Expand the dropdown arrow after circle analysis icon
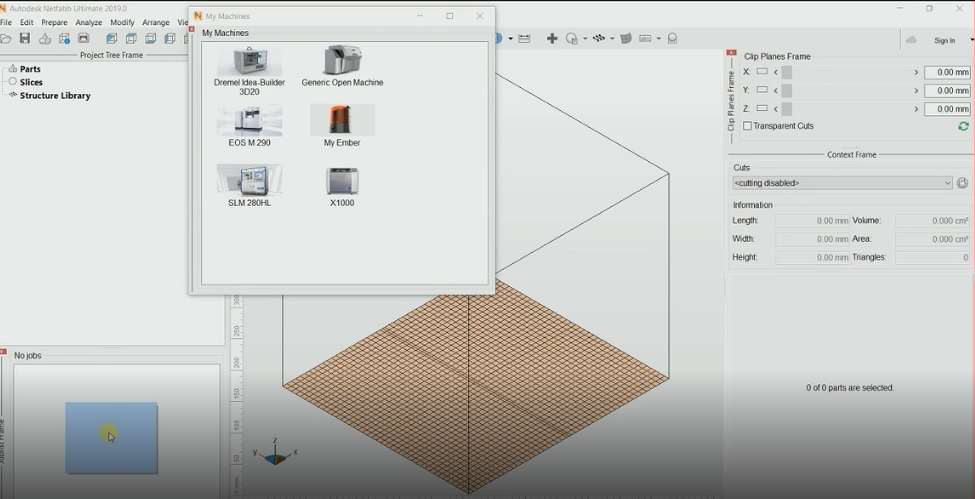The height and width of the screenshot is (499, 975). [585, 39]
